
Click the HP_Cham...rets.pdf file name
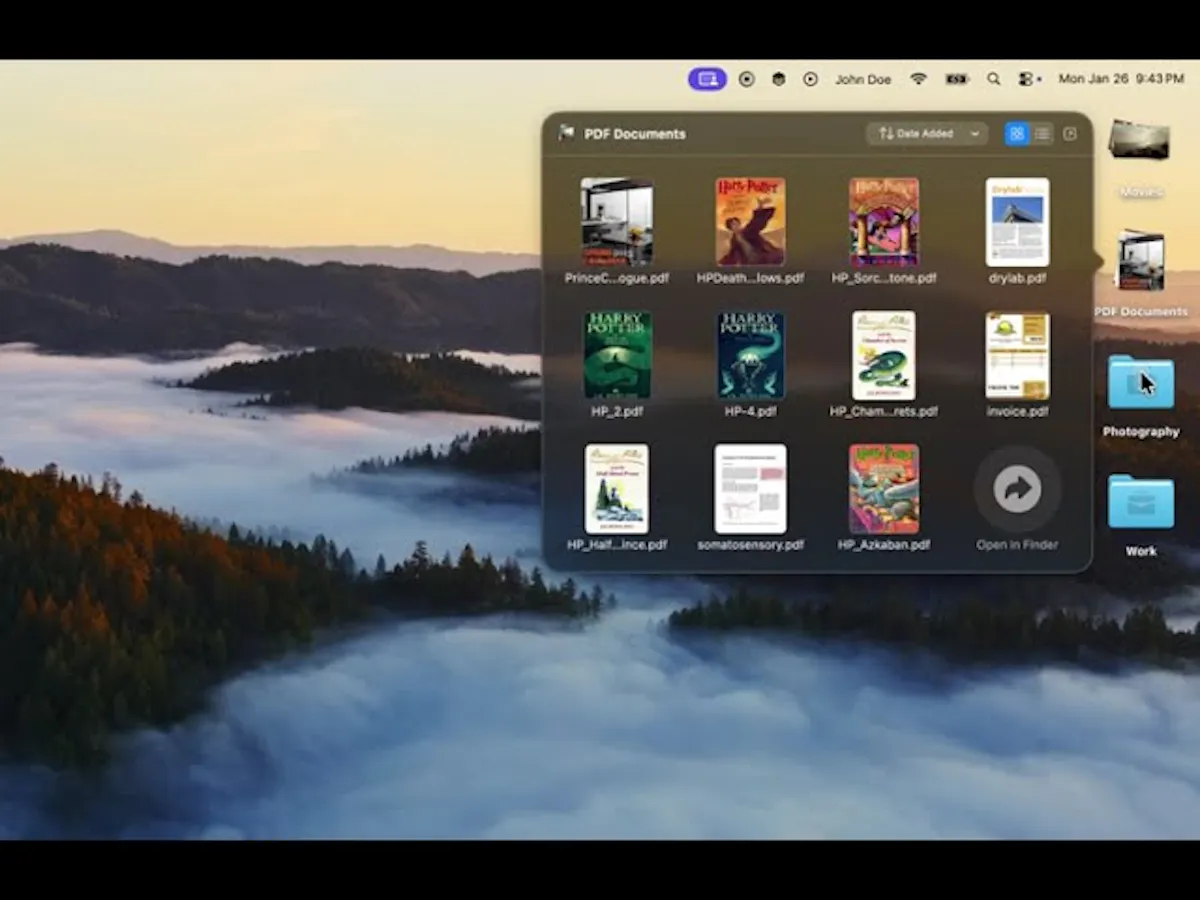884,412
